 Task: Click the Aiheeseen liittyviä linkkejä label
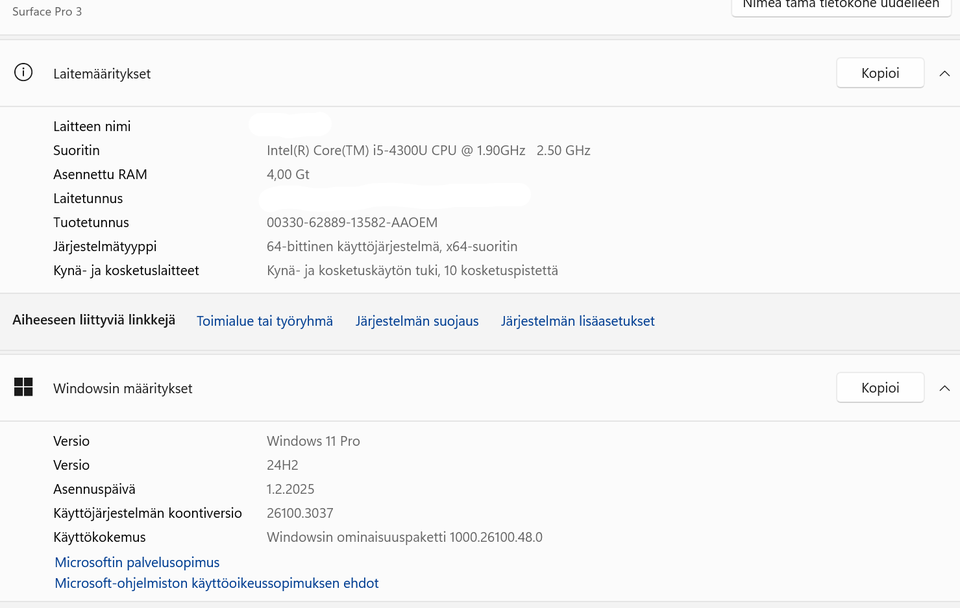(x=94, y=320)
